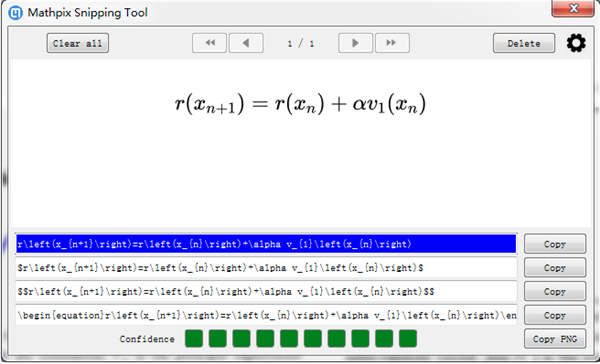Copy the begin-equation LaTeX result

555,315
